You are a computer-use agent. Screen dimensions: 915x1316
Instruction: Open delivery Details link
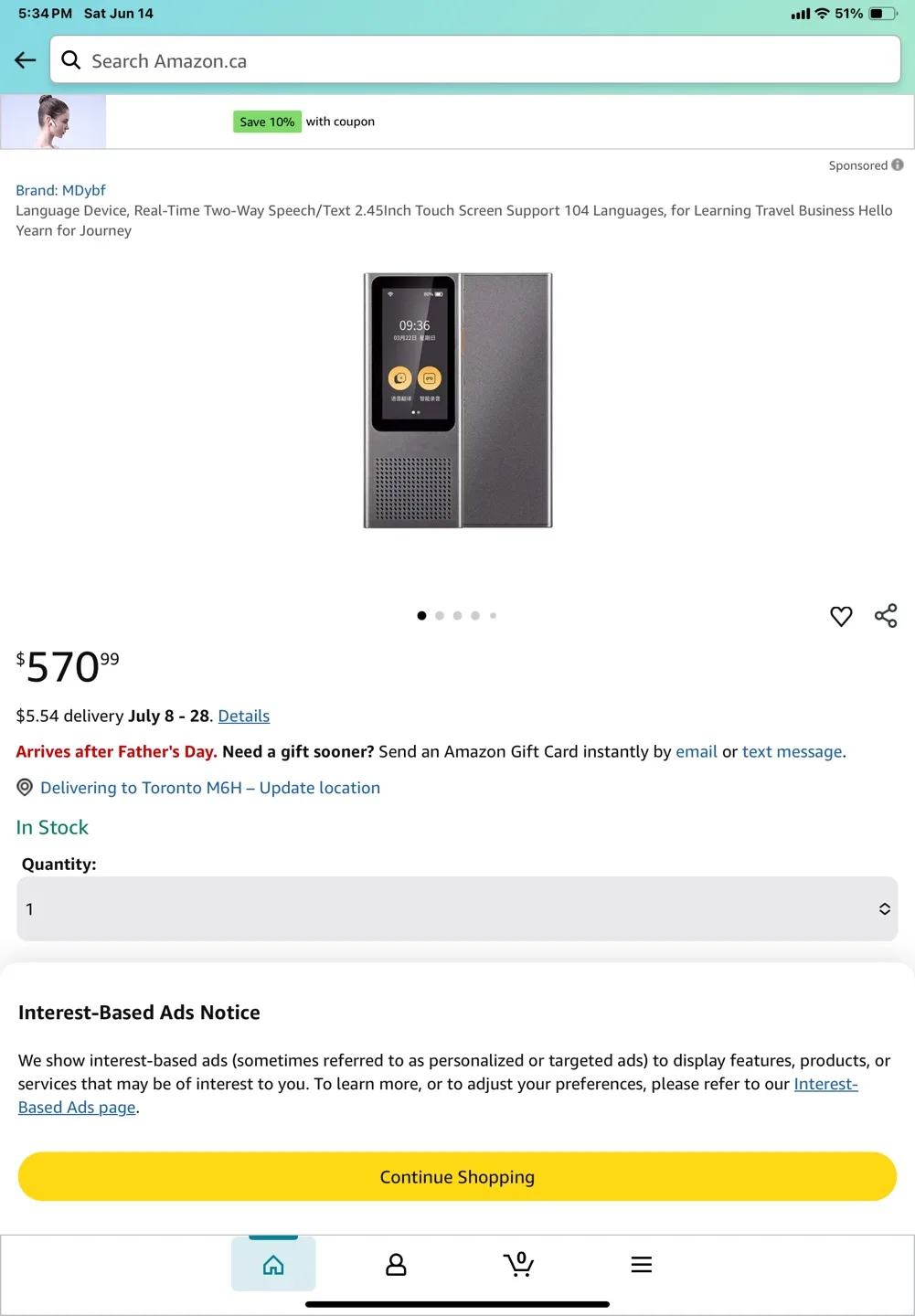pos(243,716)
